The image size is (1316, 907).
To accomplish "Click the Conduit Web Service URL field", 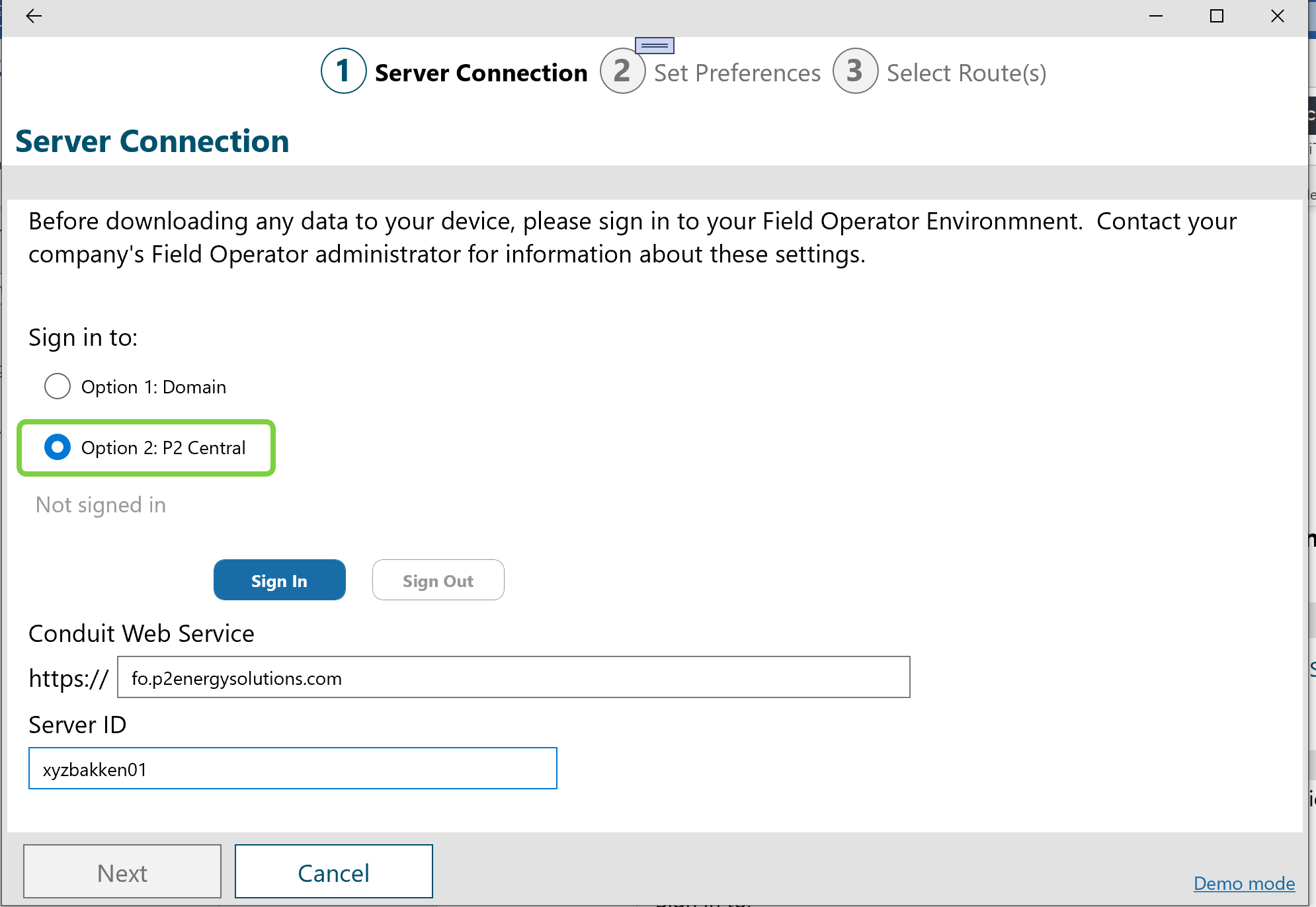I will pos(513,678).
